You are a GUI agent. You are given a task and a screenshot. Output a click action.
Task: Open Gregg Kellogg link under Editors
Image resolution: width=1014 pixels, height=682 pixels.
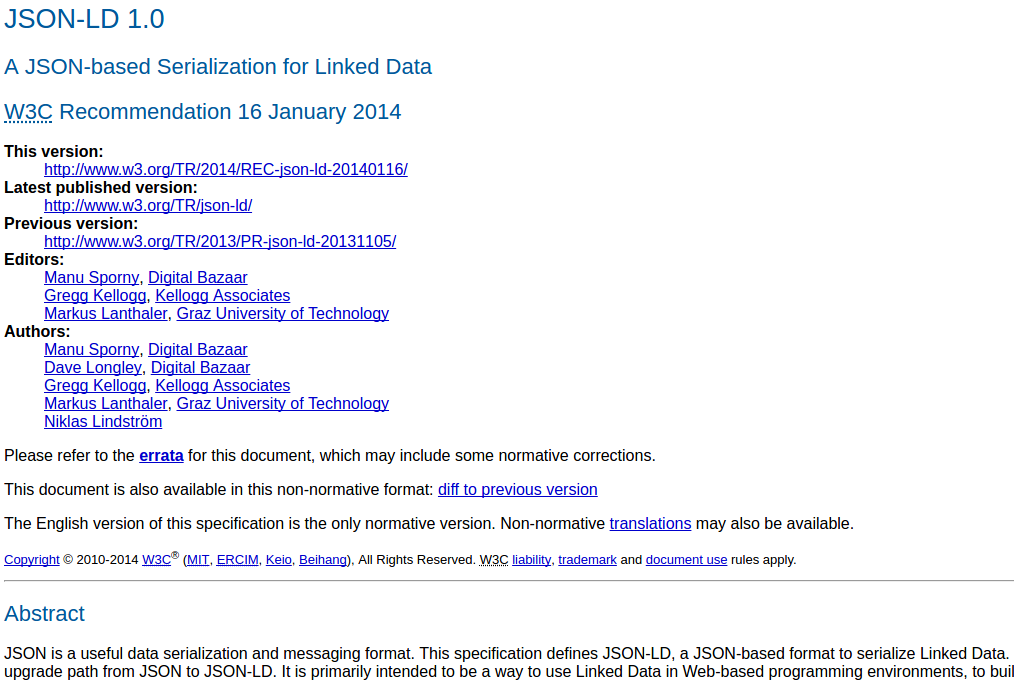[95, 295]
